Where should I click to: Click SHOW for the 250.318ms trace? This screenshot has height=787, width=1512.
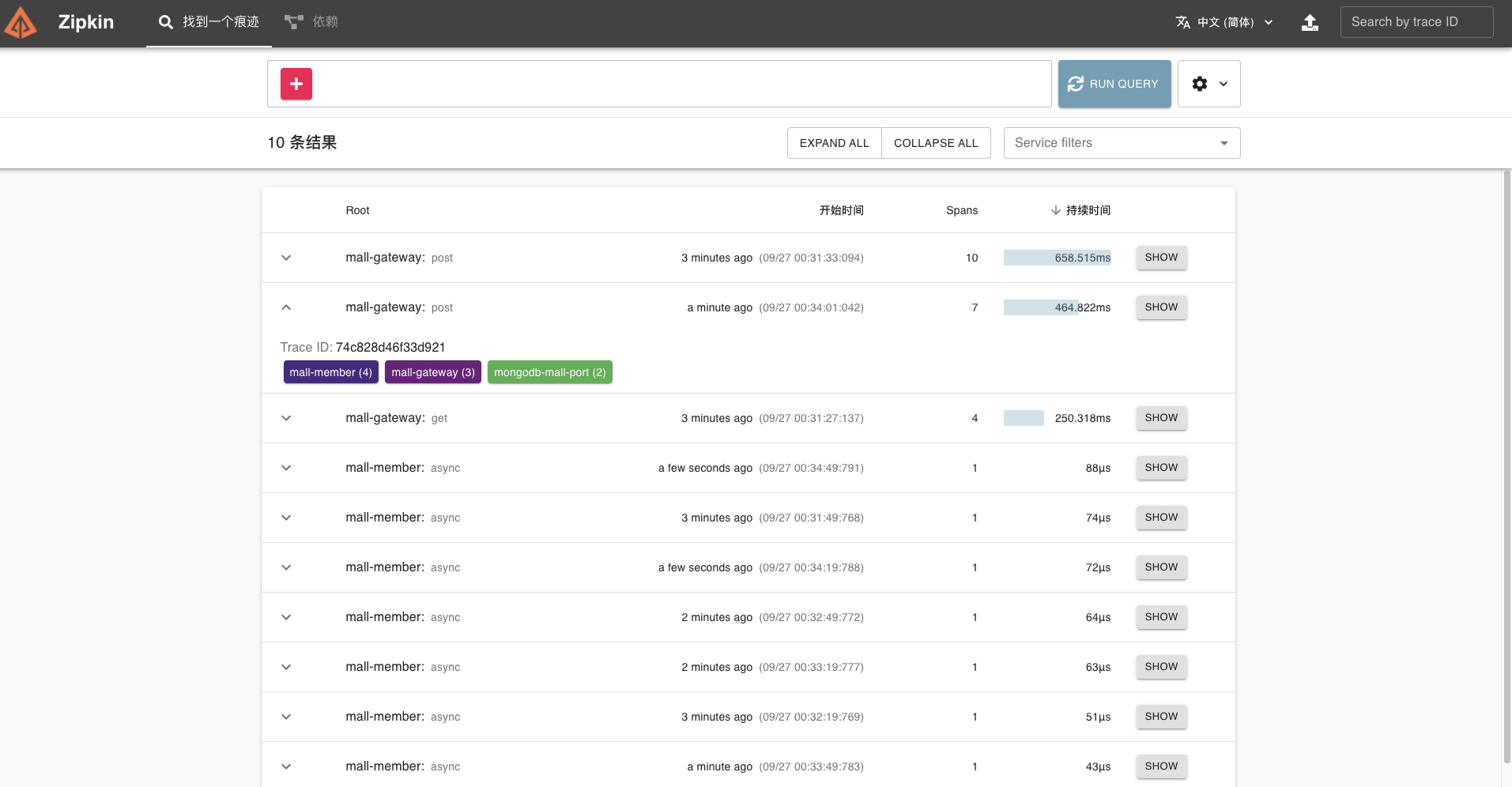[x=1161, y=418]
